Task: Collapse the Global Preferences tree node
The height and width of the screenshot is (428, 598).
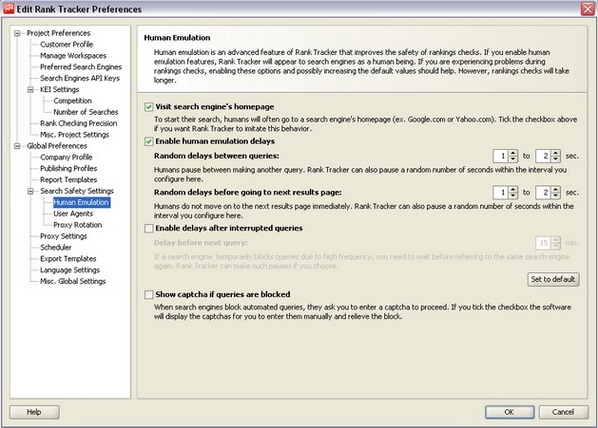Action: 17,146
